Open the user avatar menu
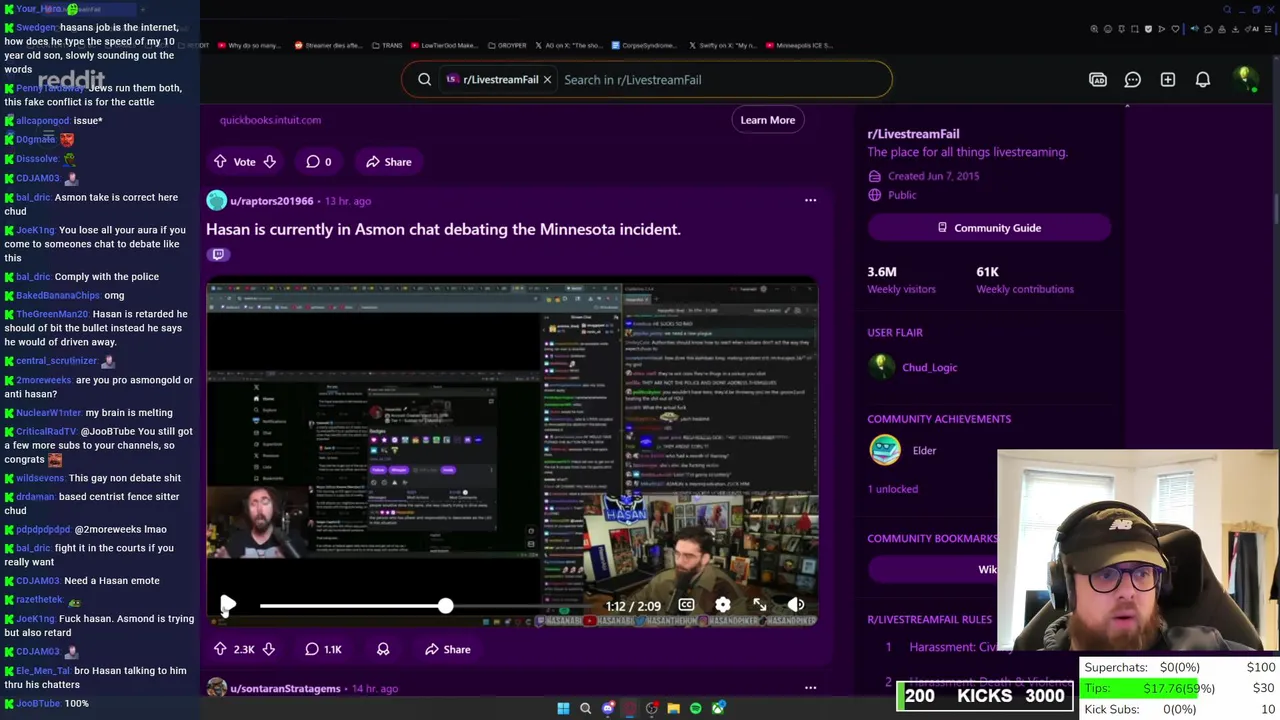1280x720 pixels. pyautogui.click(x=1245, y=79)
